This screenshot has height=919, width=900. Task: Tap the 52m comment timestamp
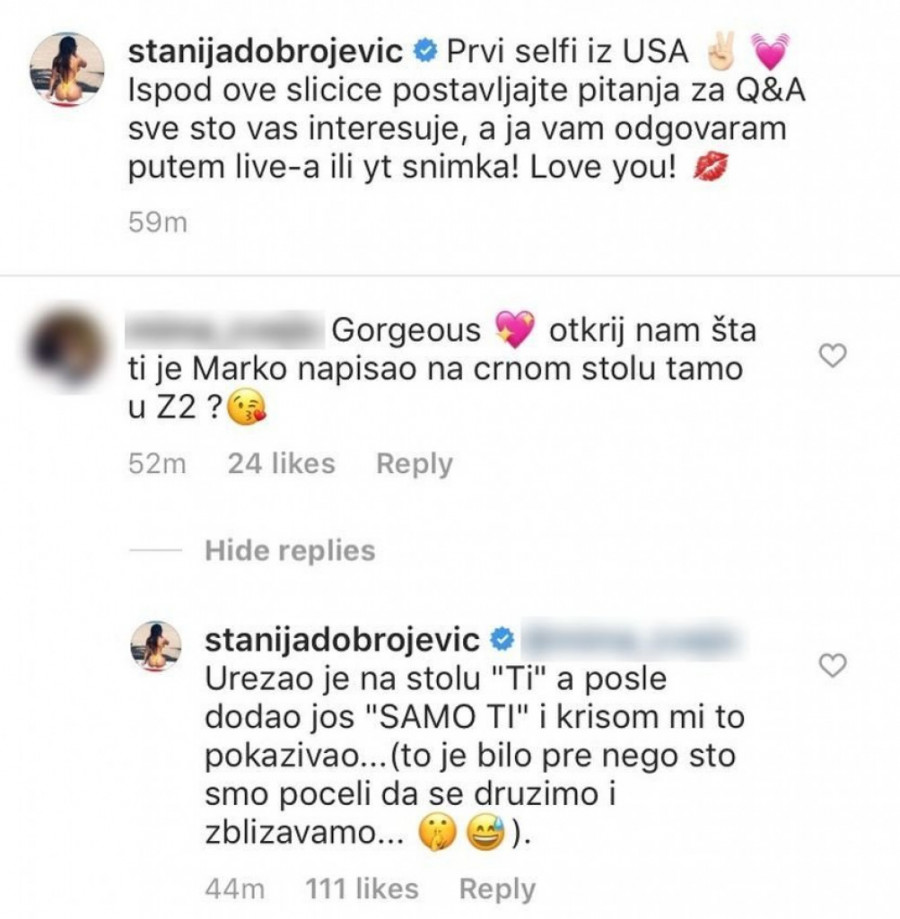[158, 464]
